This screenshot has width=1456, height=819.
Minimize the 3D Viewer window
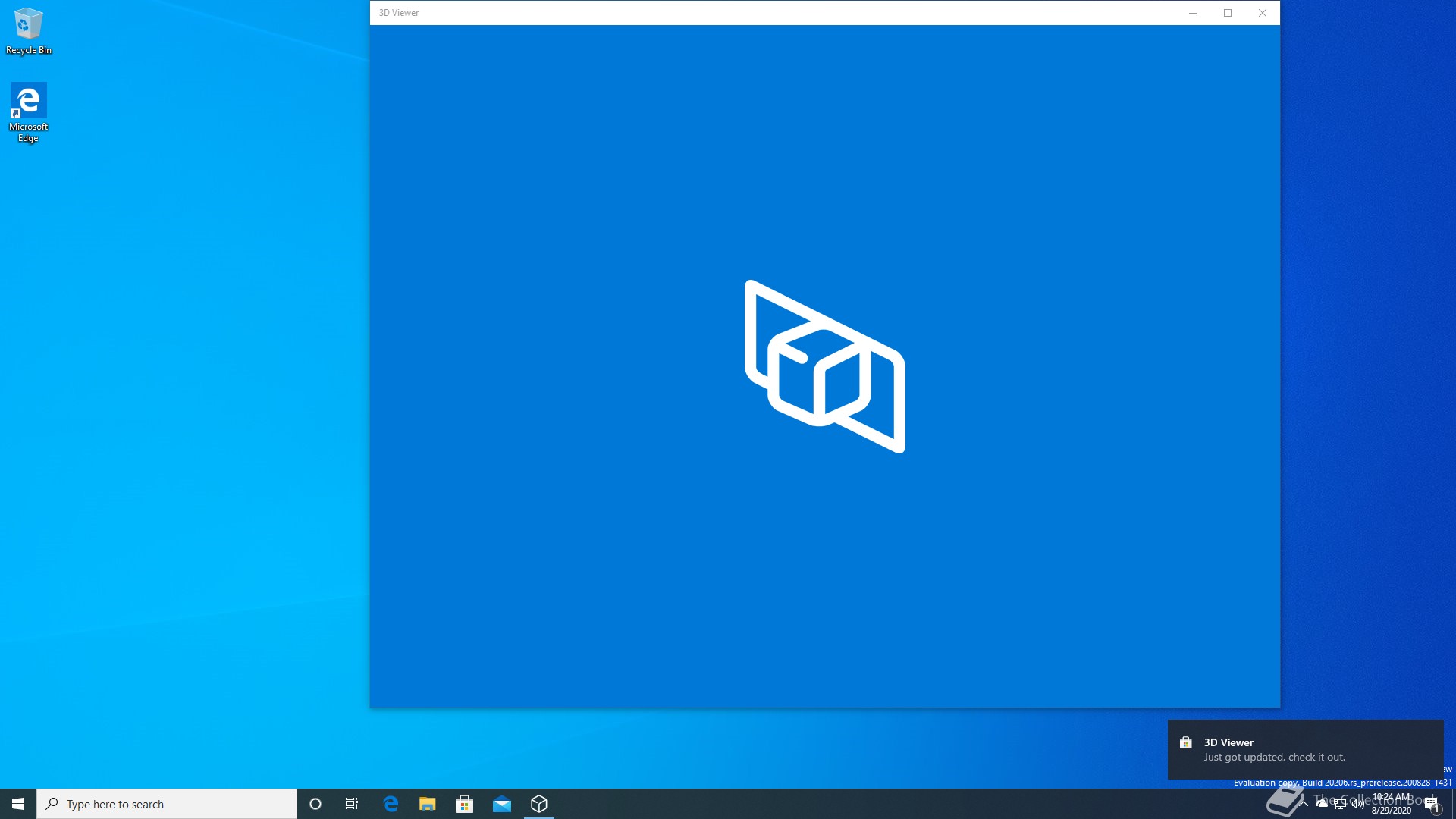(1193, 13)
